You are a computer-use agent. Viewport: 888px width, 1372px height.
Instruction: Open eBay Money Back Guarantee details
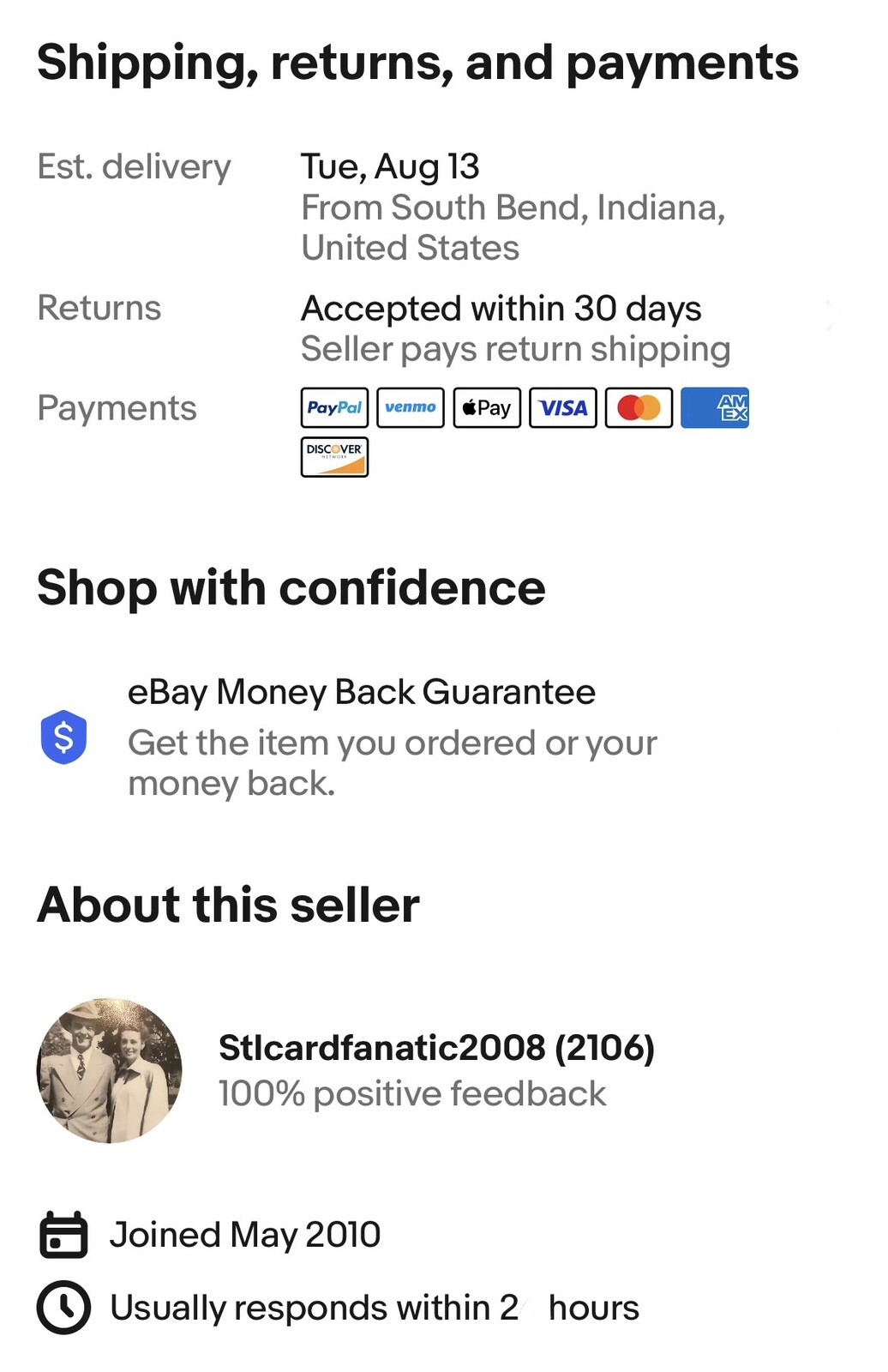tap(361, 693)
